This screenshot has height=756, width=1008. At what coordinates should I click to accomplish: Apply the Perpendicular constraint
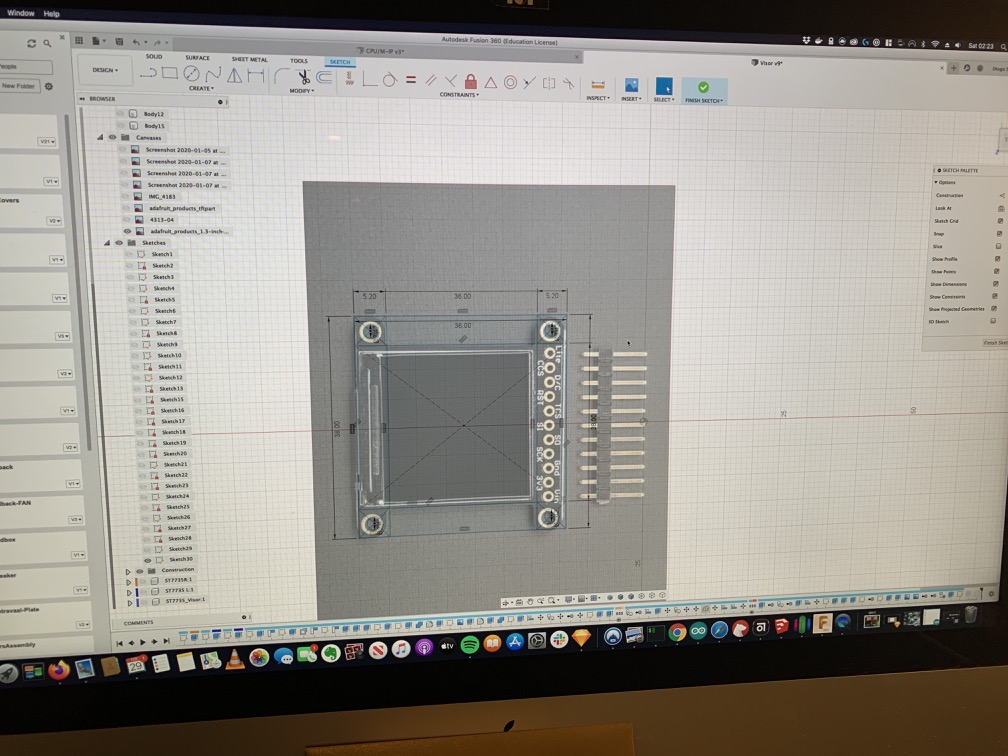coord(451,81)
